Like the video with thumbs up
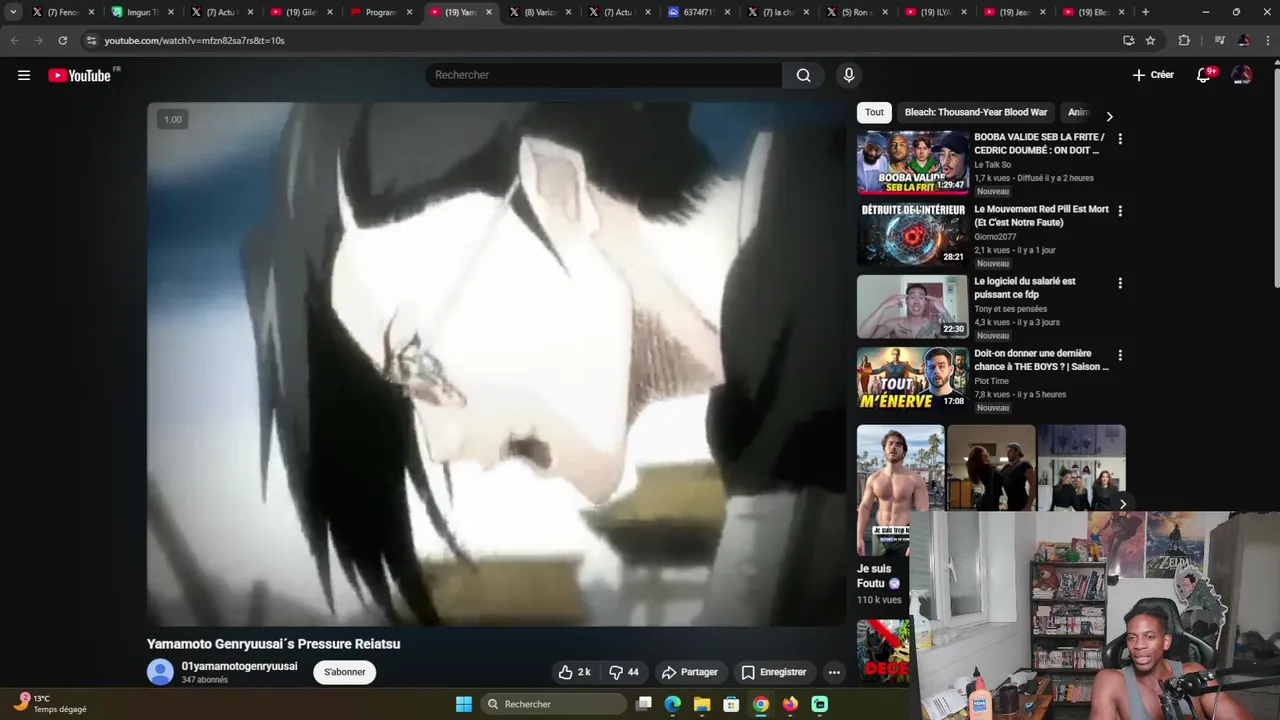 tap(574, 672)
